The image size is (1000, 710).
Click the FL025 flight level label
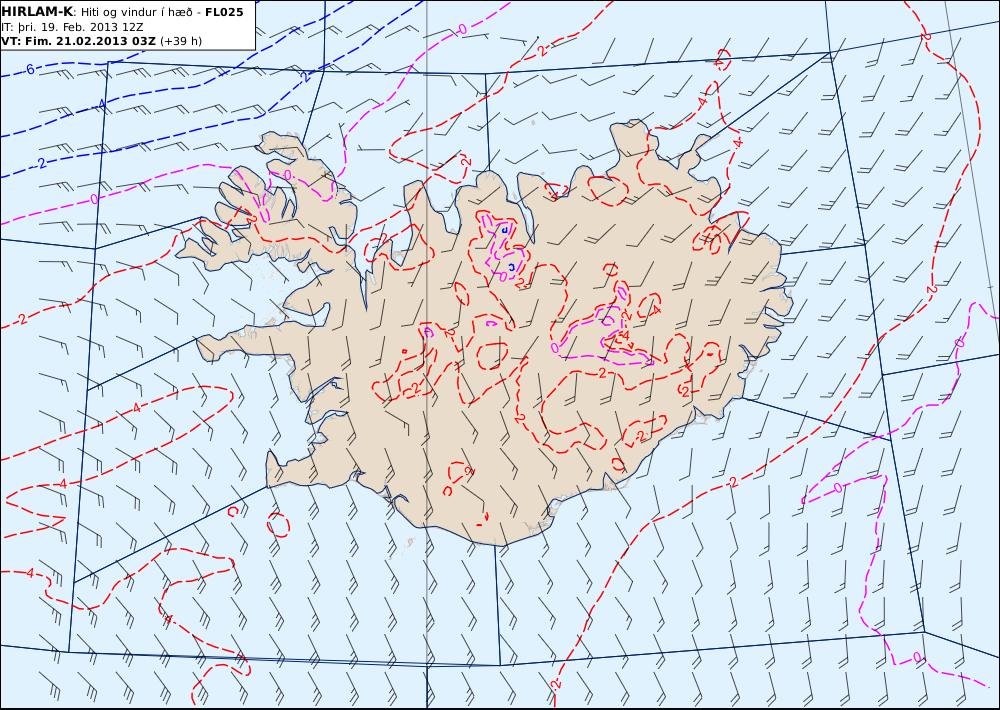click(224, 12)
